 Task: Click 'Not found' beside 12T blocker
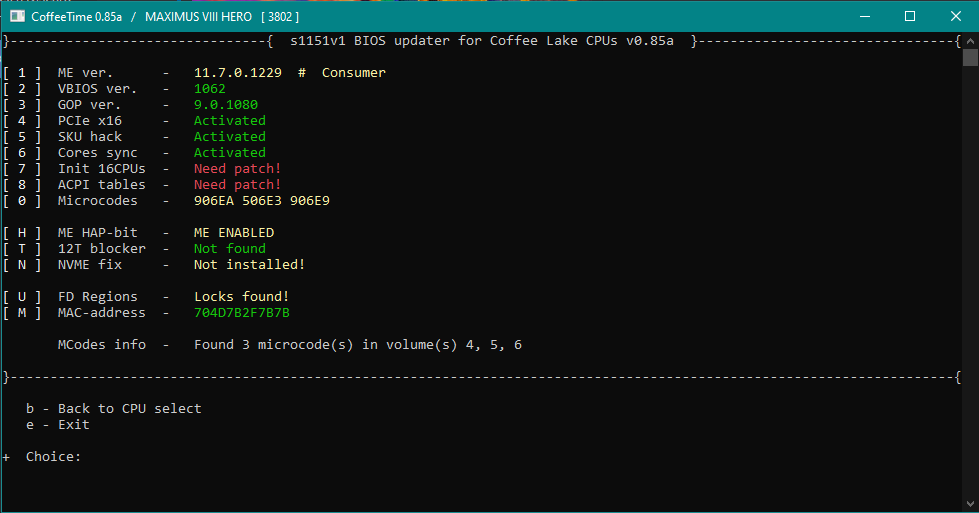tap(229, 248)
